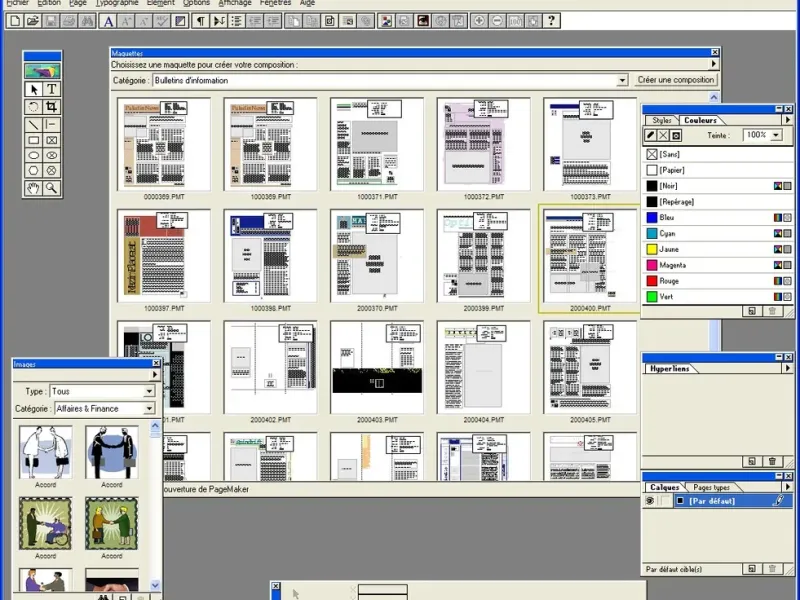The width and height of the screenshot is (800, 600).
Task: Switch to the Styles tab
Action: click(662, 120)
